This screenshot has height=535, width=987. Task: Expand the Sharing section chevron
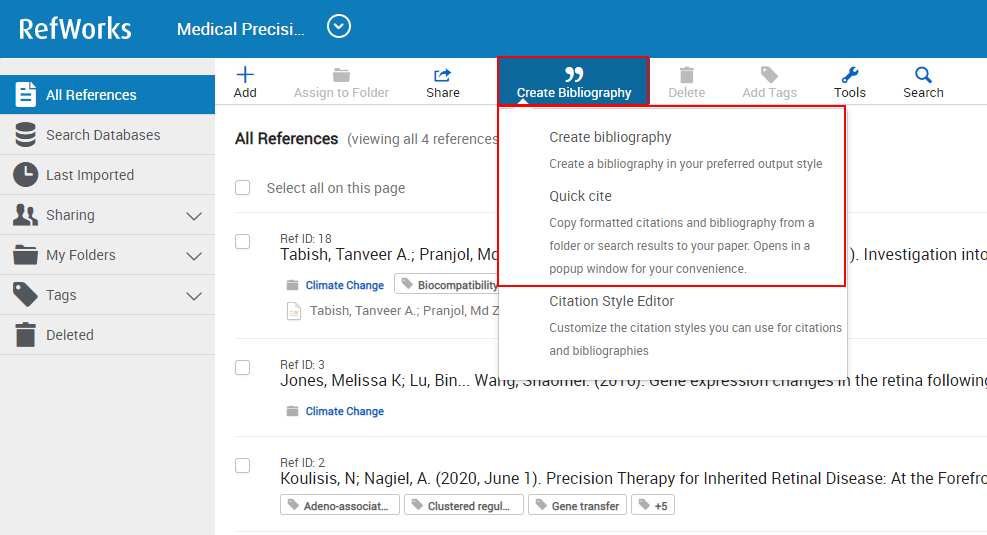194,216
